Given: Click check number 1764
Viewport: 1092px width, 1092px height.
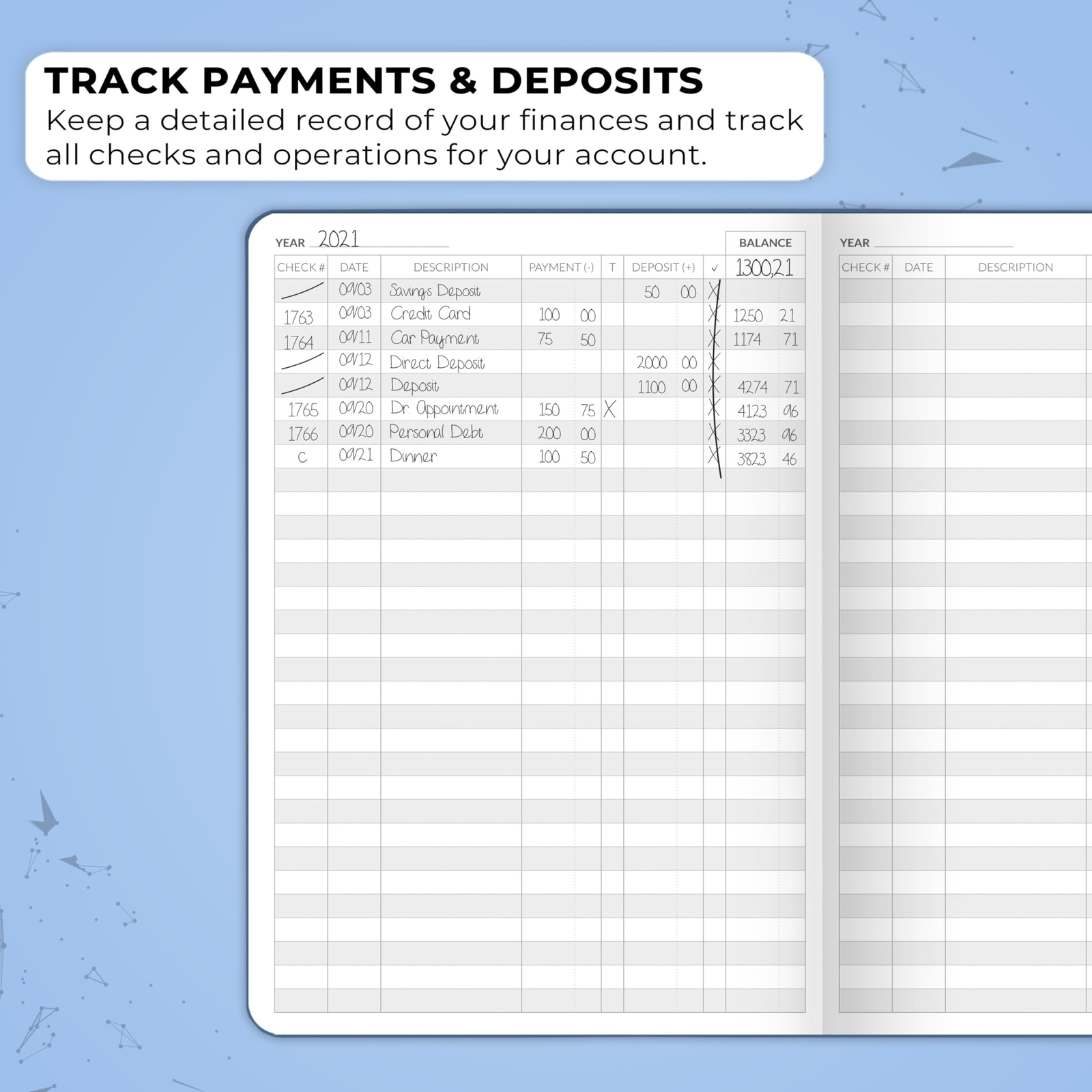Looking at the screenshot, I should [298, 342].
